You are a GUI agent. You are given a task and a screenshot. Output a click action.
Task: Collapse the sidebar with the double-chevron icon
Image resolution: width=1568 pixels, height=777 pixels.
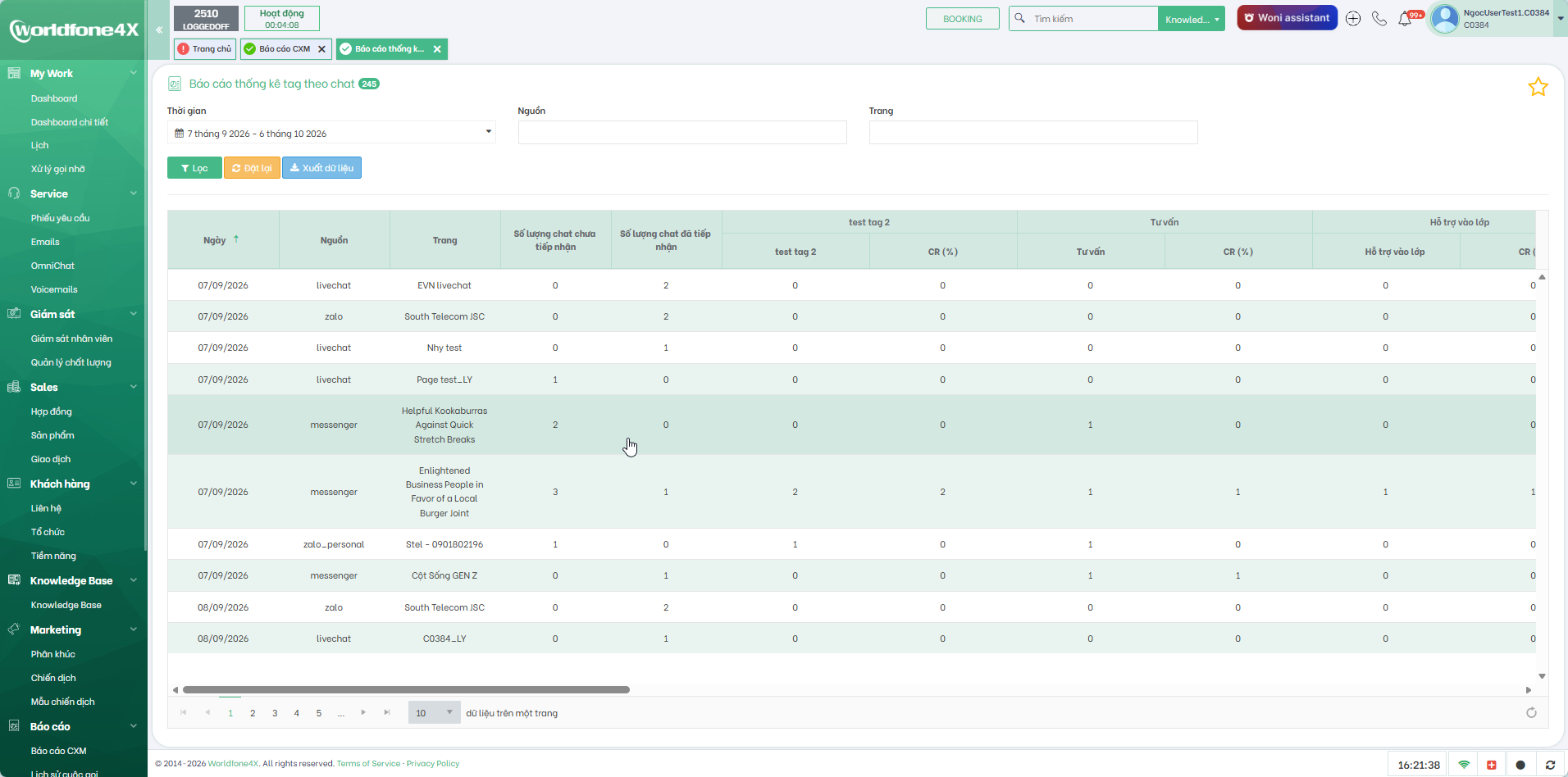159,30
